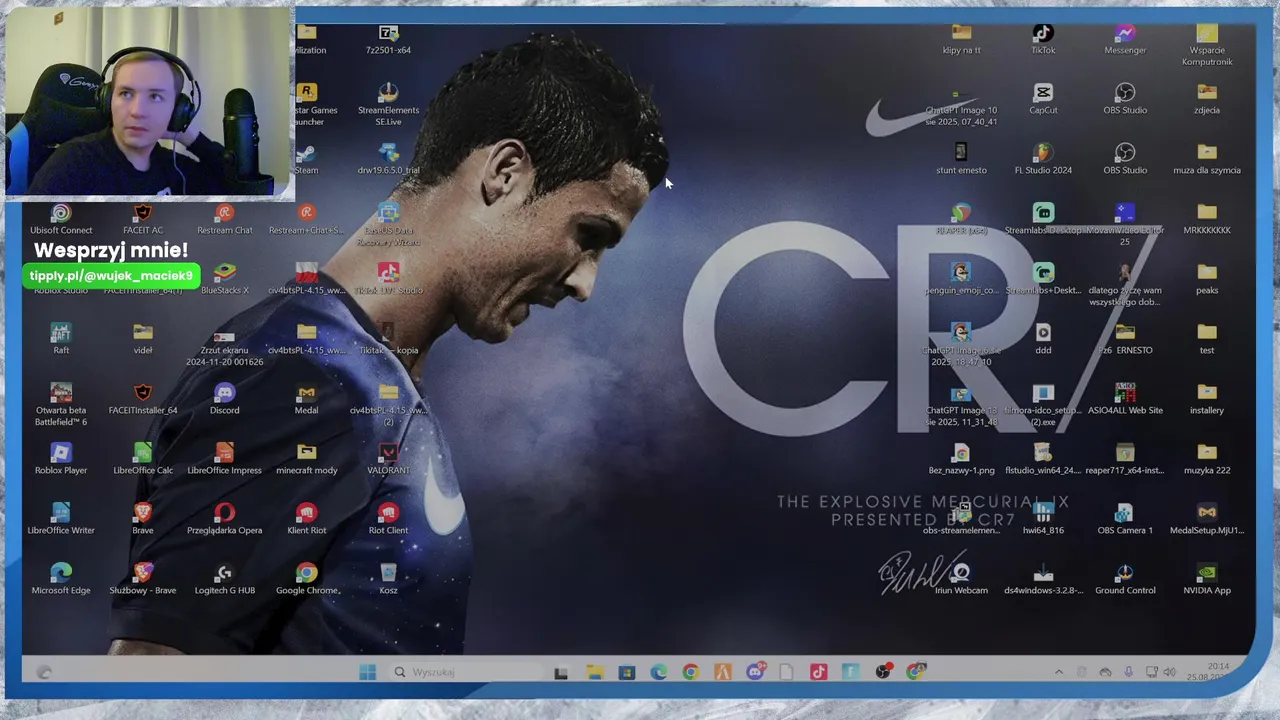Viewport: 1280px width, 720px height.
Task: Open OBS Studio from the taskbar
Action: (882, 672)
